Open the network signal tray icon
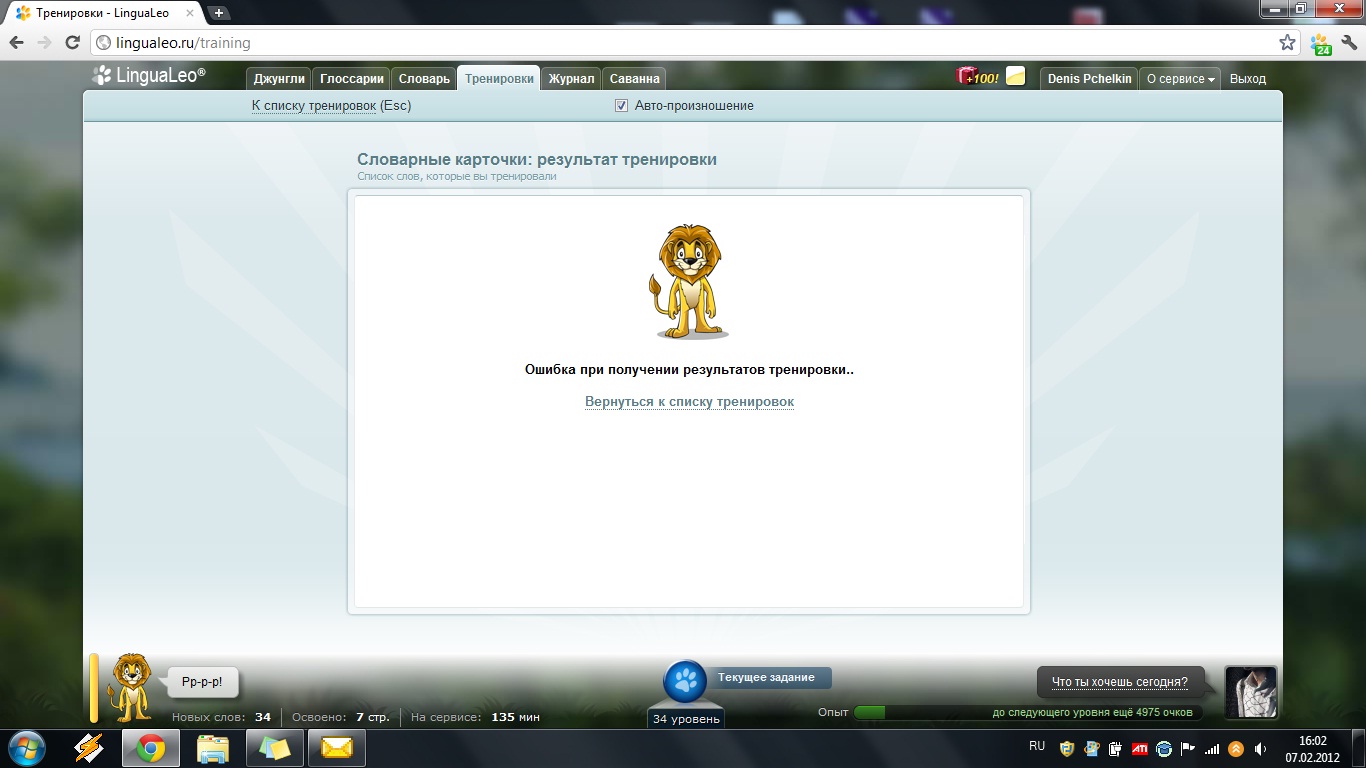Image resolution: width=1366 pixels, height=768 pixels. [1212, 748]
